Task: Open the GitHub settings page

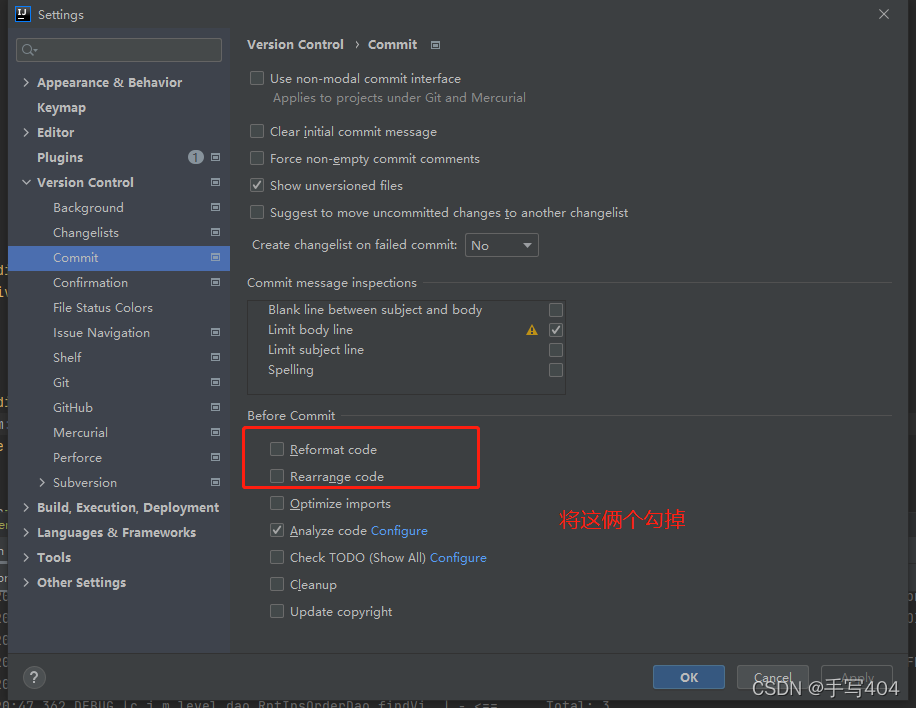Action: (73, 407)
